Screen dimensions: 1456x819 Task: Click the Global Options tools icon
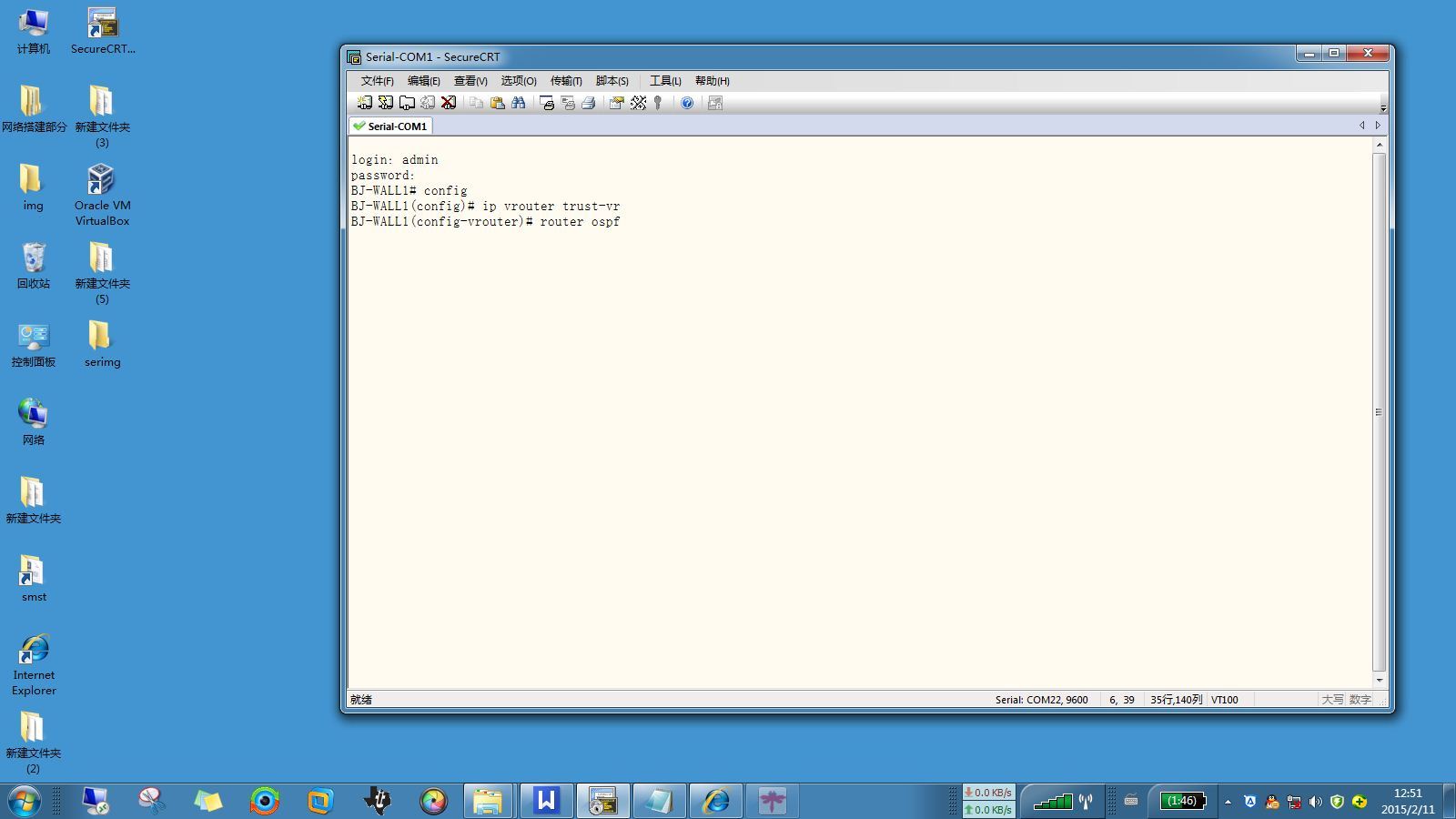(x=638, y=103)
